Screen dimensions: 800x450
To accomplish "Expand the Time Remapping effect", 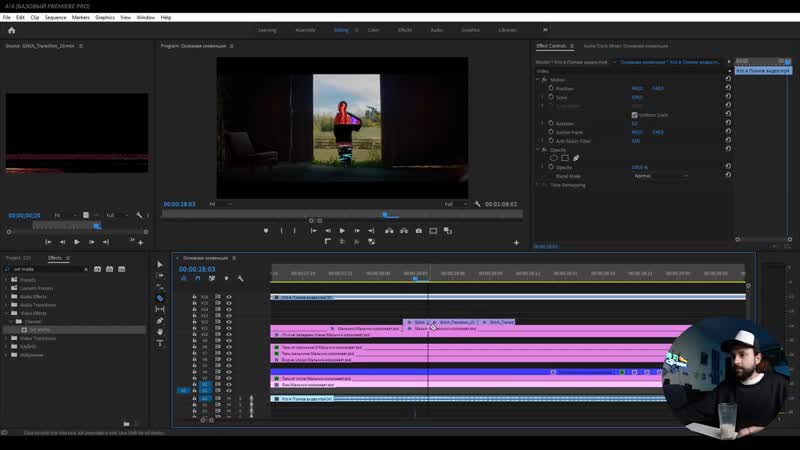I will pyautogui.click(x=538, y=185).
